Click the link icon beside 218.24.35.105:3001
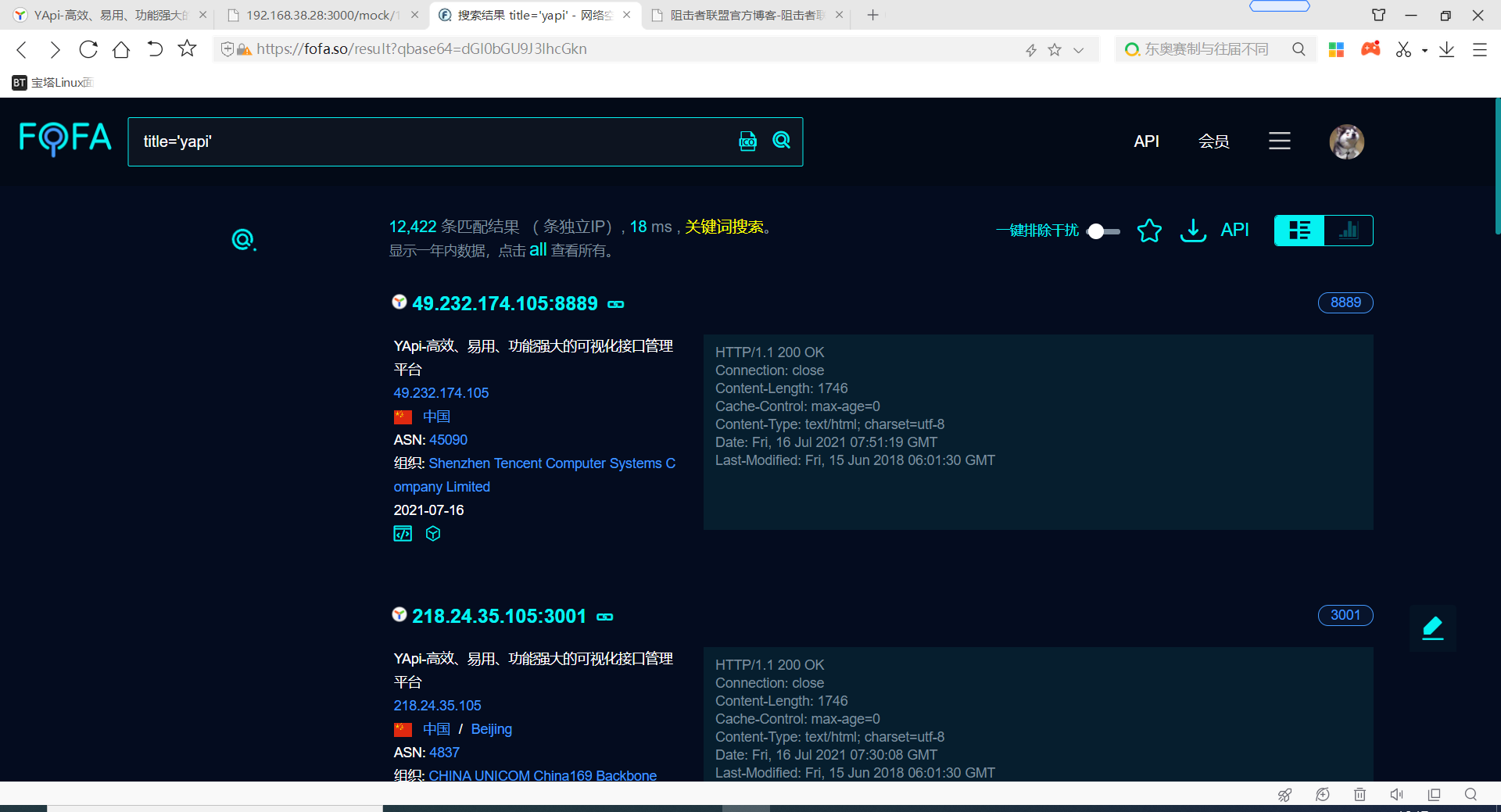The width and height of the screenshot is (1501, 812). (605, 617)
